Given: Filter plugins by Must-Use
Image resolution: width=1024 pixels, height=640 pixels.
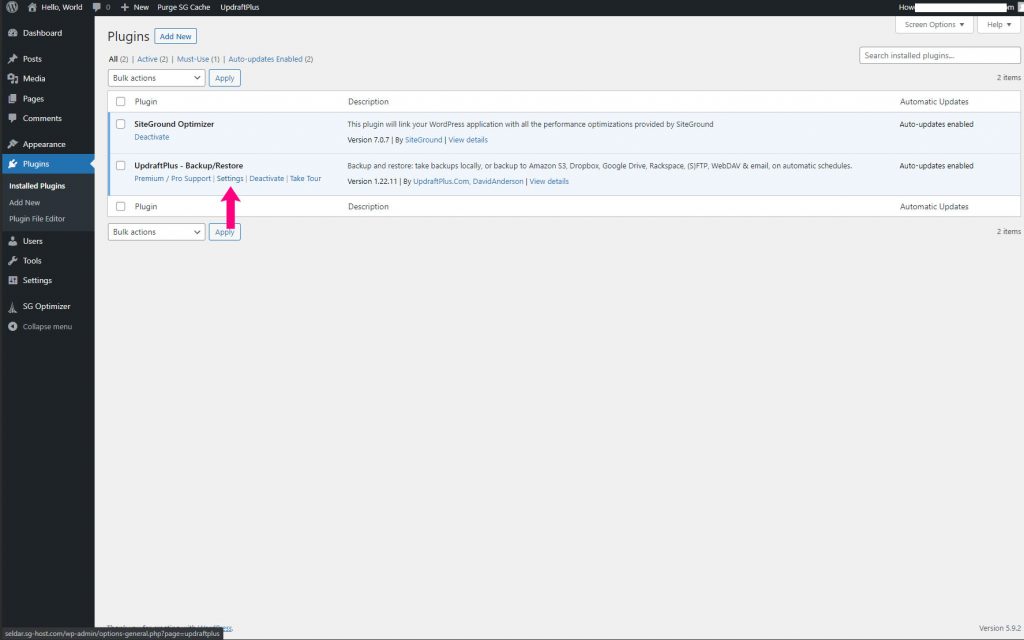Looking at the screenshot, I should [193, 59].
